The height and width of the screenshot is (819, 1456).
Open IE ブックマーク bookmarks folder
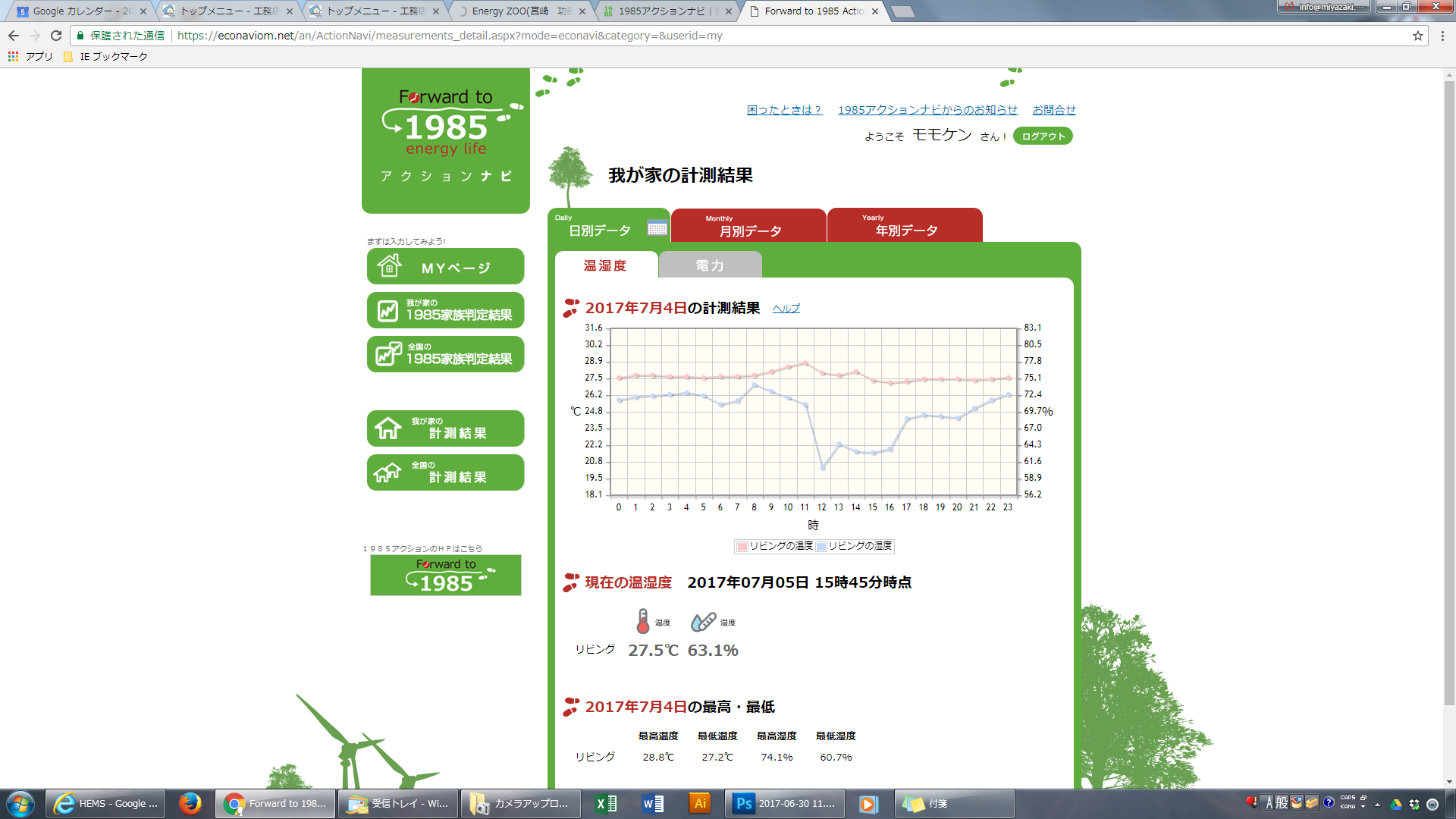click(x=105, y=56)
